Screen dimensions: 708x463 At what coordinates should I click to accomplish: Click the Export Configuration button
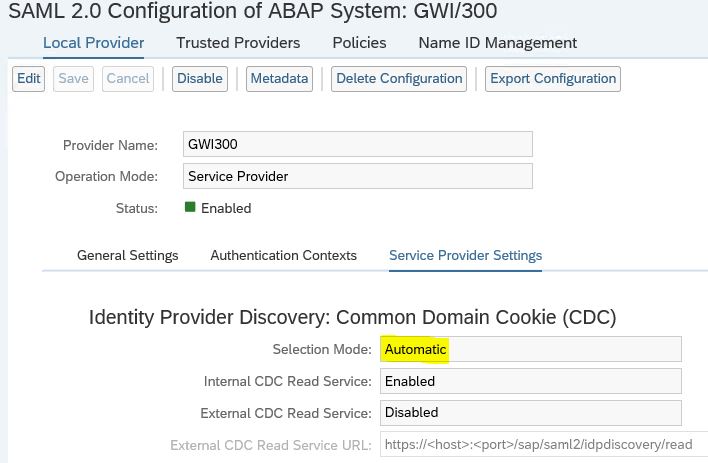pyautogui.click(x=553, y=79)
